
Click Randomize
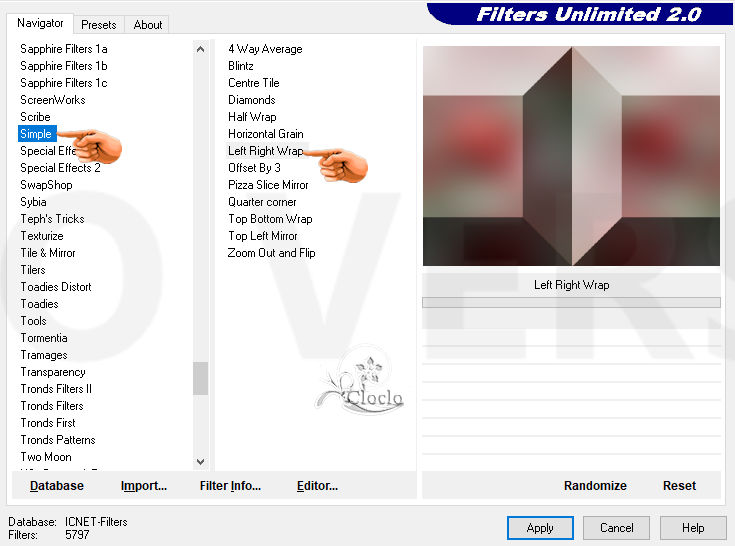(595, 486)
